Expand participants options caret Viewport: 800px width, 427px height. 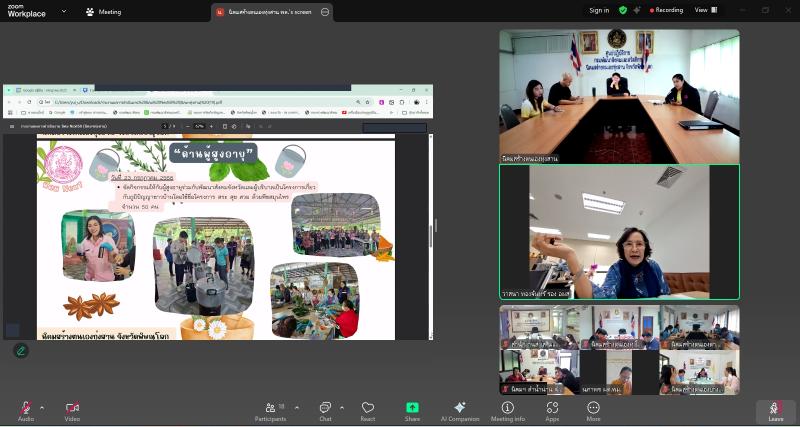coord(297,408)
